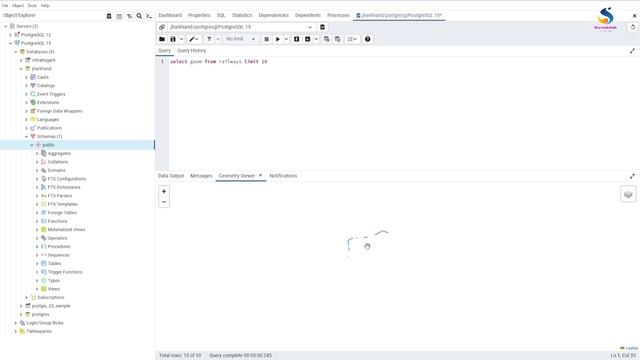Expand the chhatisgarh database node
This screenshot has width=640, height=360.
click(21, 60)
